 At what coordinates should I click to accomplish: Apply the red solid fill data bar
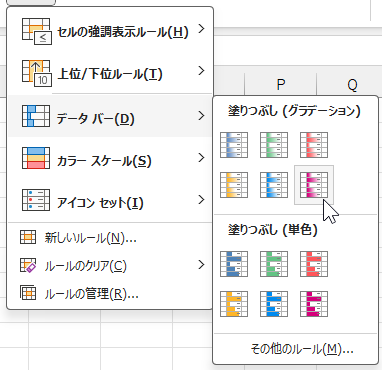(314, 264)
